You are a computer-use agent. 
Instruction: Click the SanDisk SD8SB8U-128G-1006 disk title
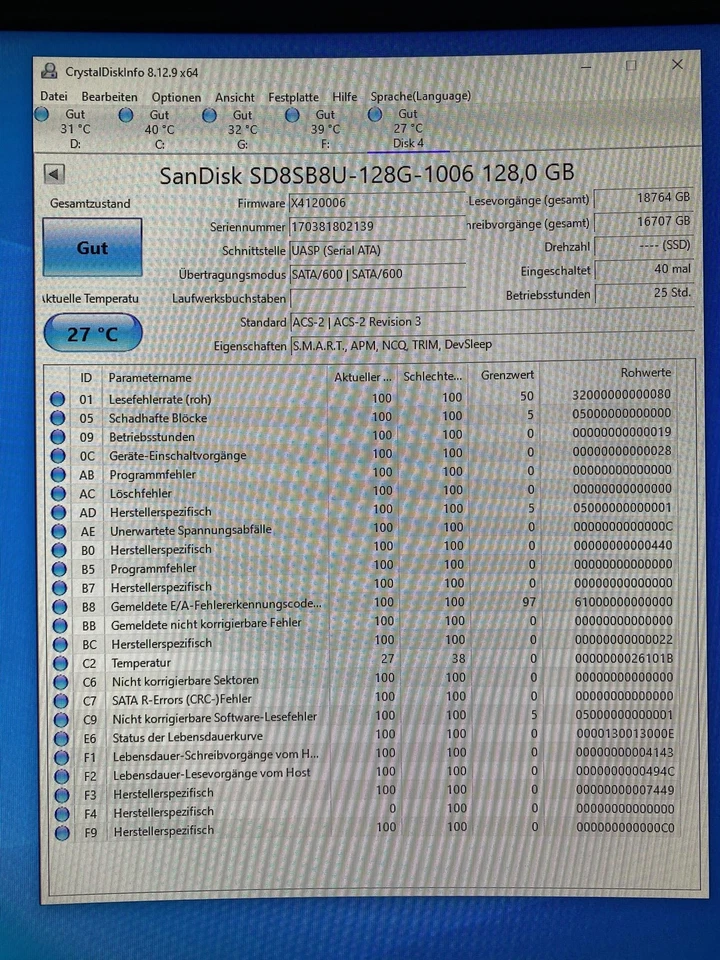pyautogui.click(x=367, y=174)
